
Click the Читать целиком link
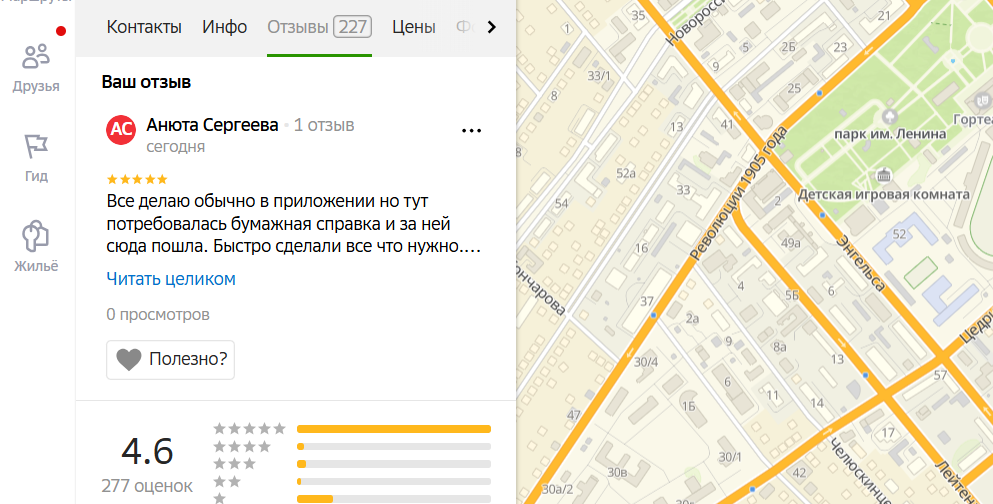[x=171, y=279]
